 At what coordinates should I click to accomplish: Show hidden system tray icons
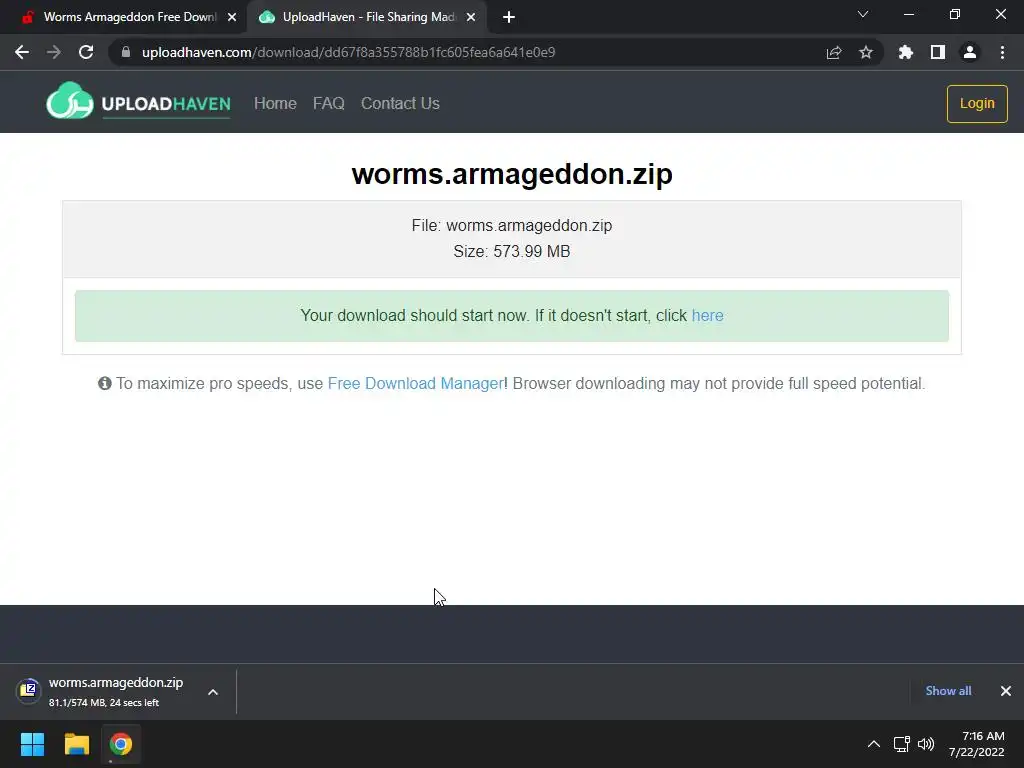point(873,744)
